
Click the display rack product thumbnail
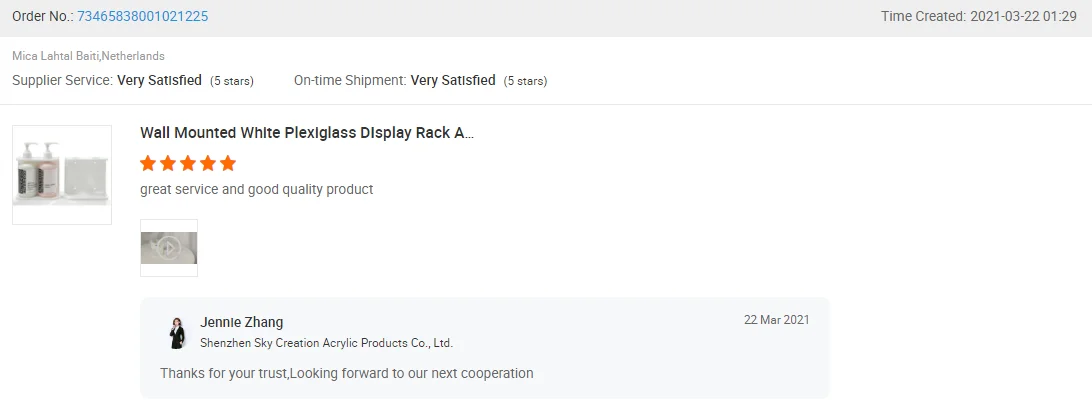click(62, 175)
